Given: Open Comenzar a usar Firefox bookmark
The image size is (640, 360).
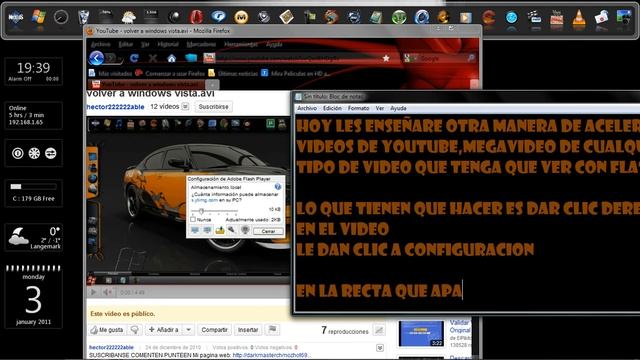Looking at the screenshot, I should 170,73.
